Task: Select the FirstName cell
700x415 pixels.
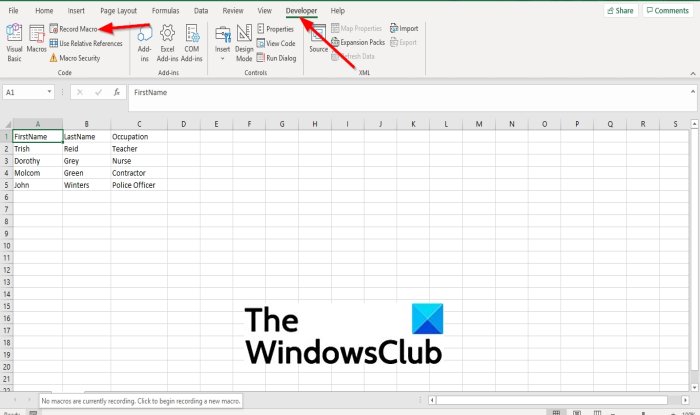Action: coord(38,137)
